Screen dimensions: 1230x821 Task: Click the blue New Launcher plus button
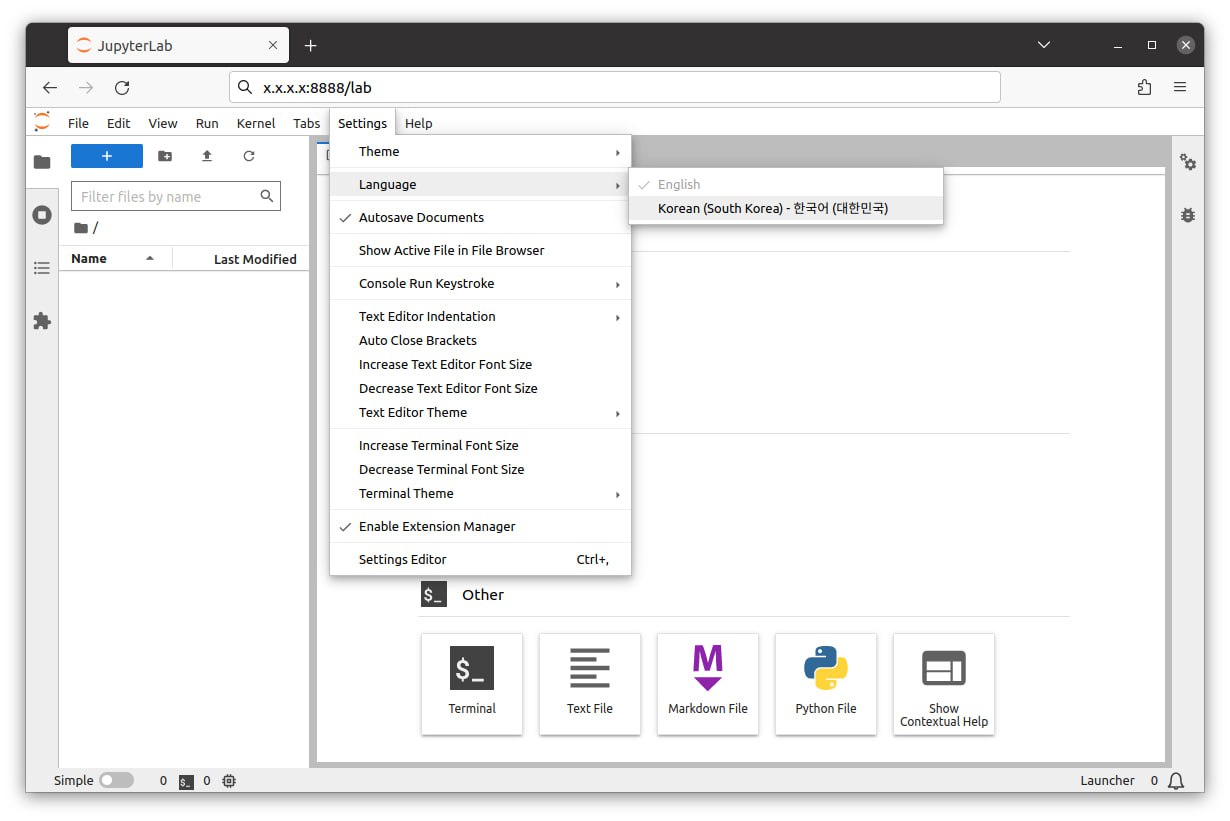click(x=107, y=156)
